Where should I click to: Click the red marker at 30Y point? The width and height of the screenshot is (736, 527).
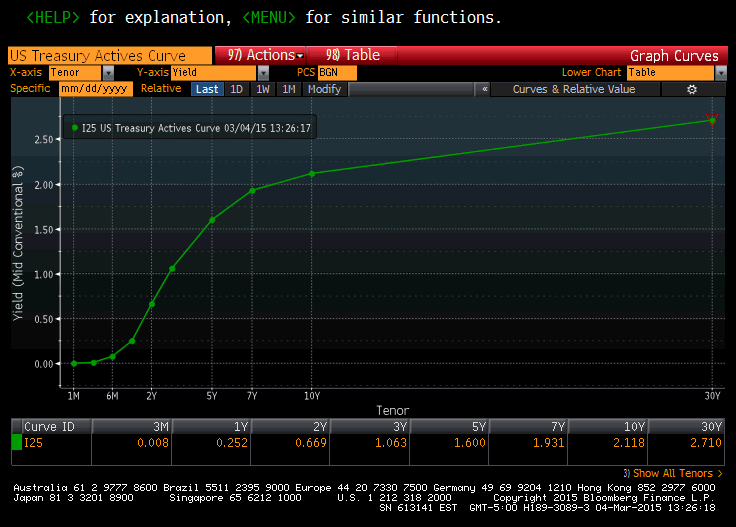pyautogui.click(x=711, y=119)
